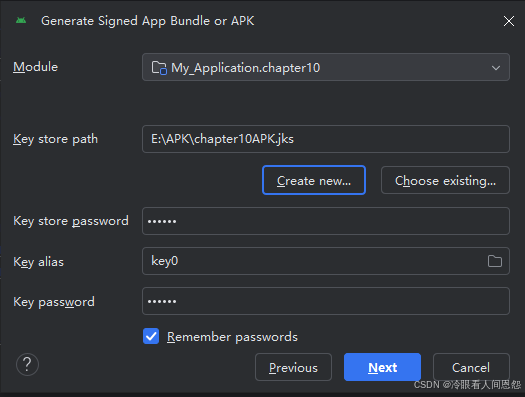Uncheck Remember passwords checkbox

(151, 336)
